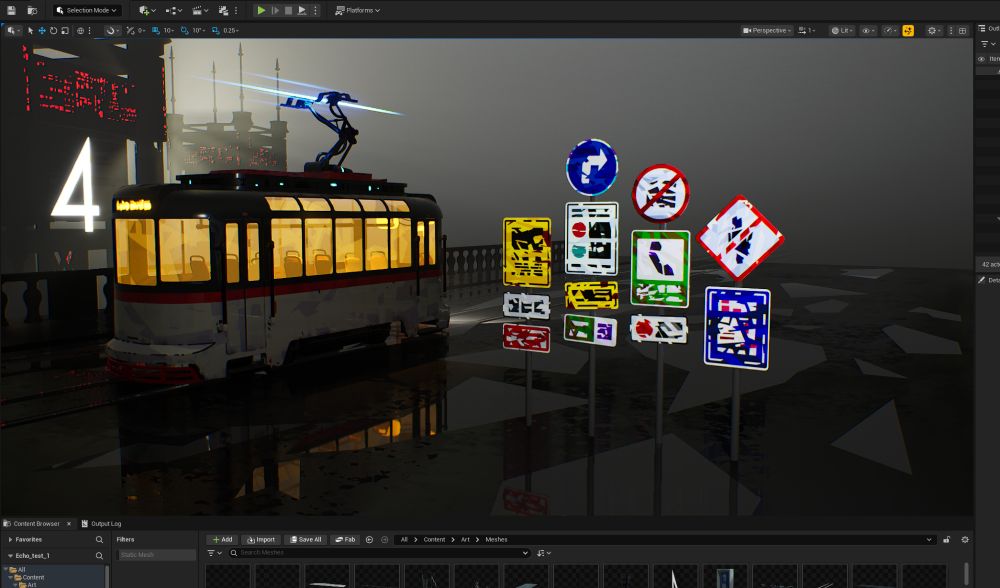This screenshot has height=588, width=1000.
Task: Change rotation snap angle 10°
Action: (198, 31)
